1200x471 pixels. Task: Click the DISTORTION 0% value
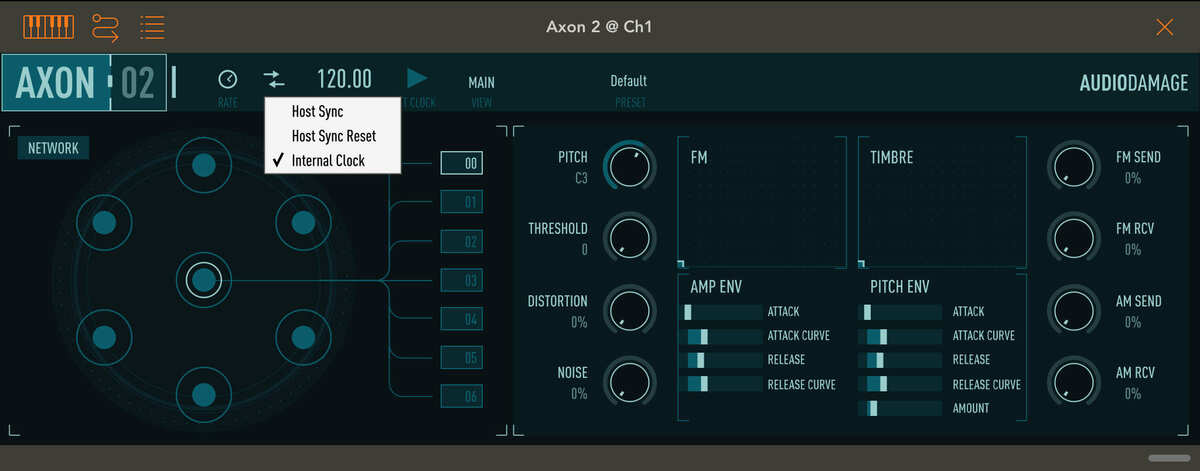coord(579,322)
